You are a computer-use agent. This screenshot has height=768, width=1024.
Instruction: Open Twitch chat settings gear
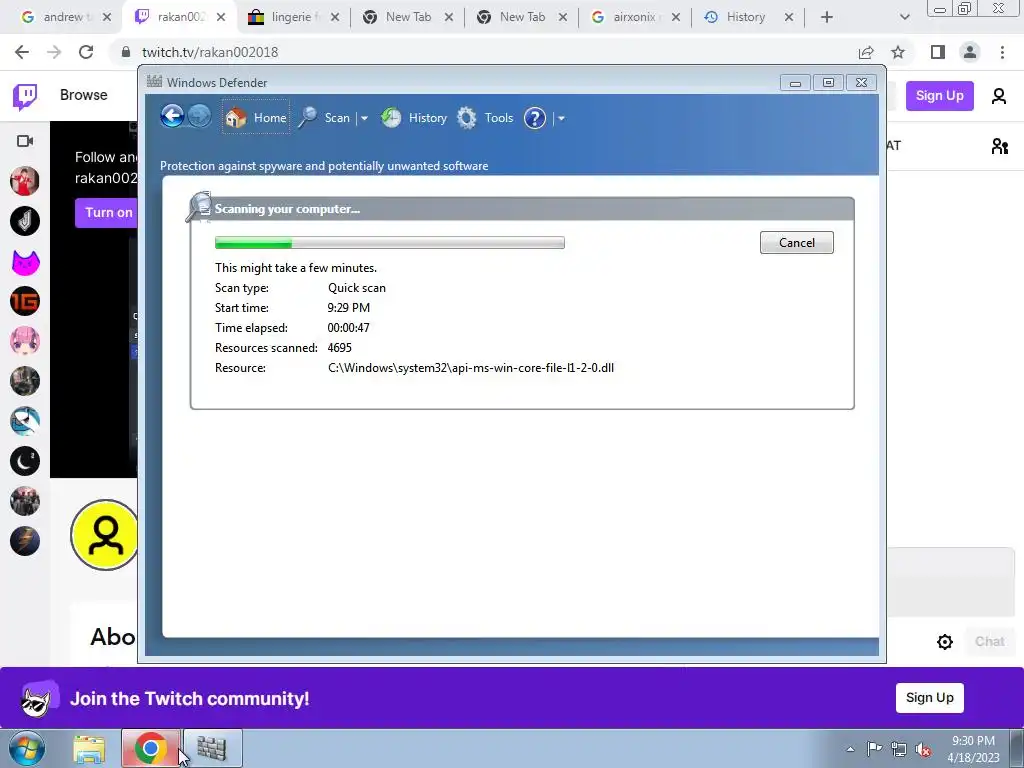pyautogui.click(x=944, y=642)
